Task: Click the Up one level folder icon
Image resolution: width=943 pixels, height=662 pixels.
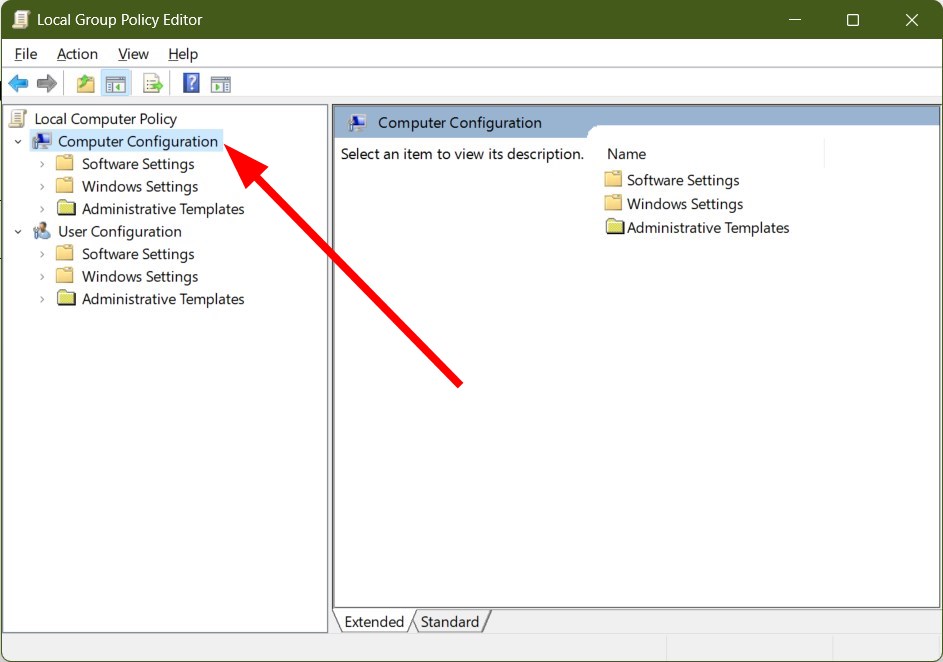Action: pos(85,84)
